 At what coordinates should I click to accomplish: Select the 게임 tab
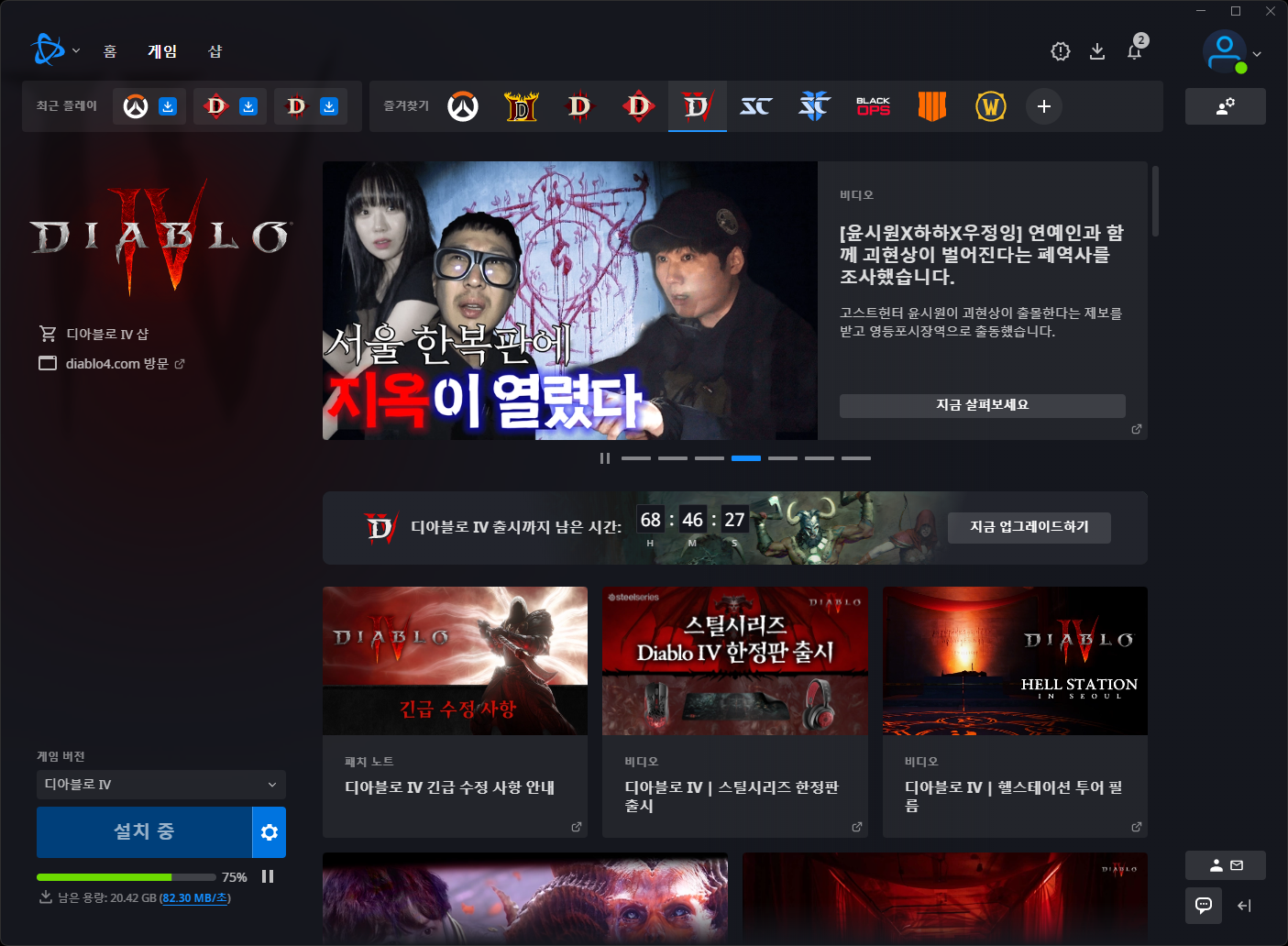click(162, 51)
